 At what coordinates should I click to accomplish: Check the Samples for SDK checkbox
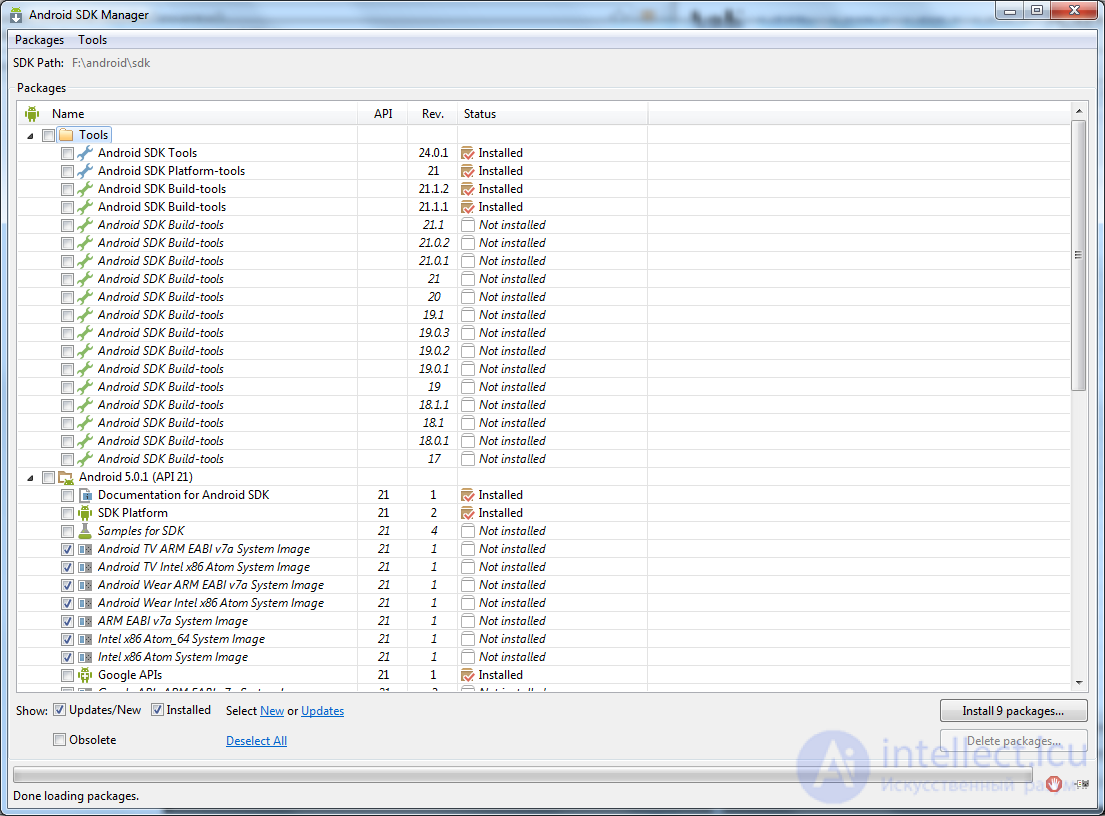pyautogui.click(x=67, y=531)
